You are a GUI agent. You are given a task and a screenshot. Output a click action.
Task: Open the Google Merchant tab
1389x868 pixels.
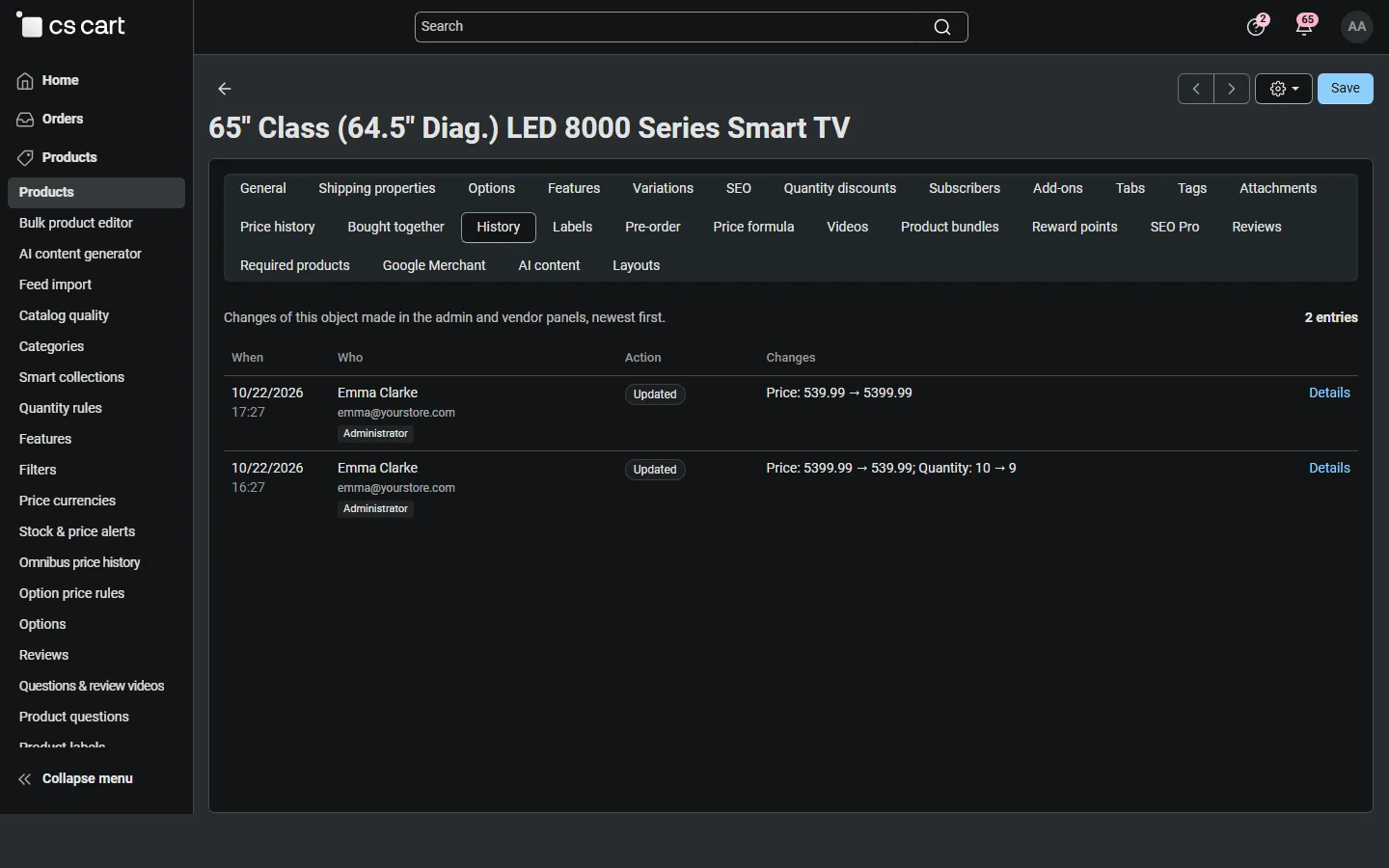pos(434,266)
